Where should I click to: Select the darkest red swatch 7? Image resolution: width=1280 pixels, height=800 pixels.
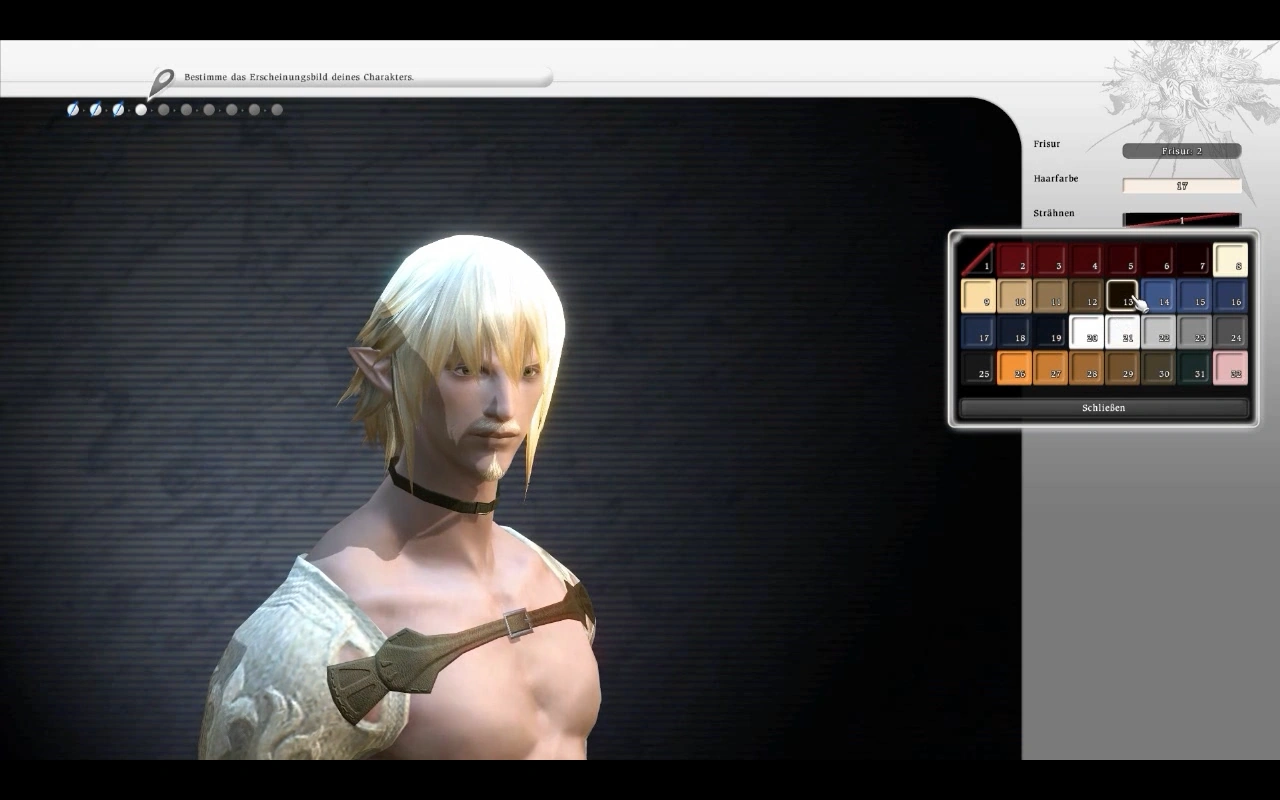pos(1194,260)
